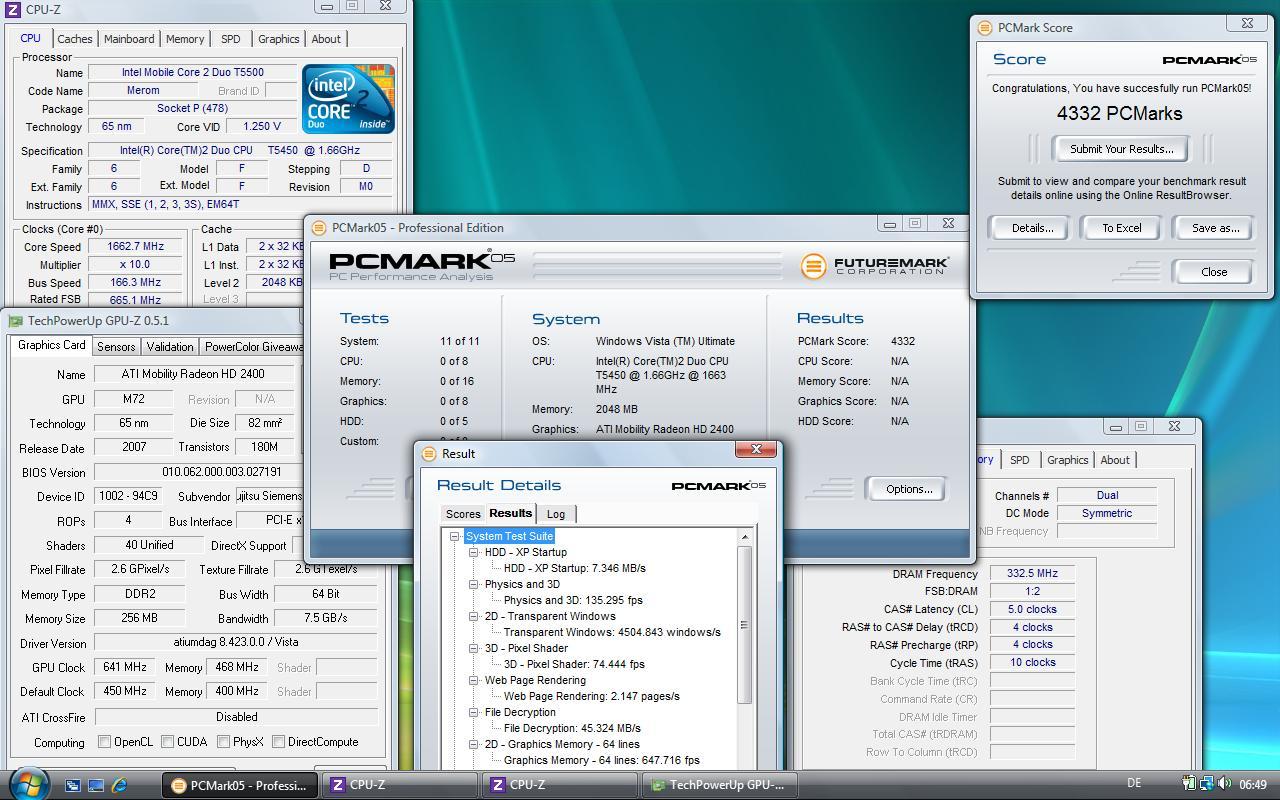
Task: Click PCMark05 Professional Edition title icon
Action: [319, 227]
